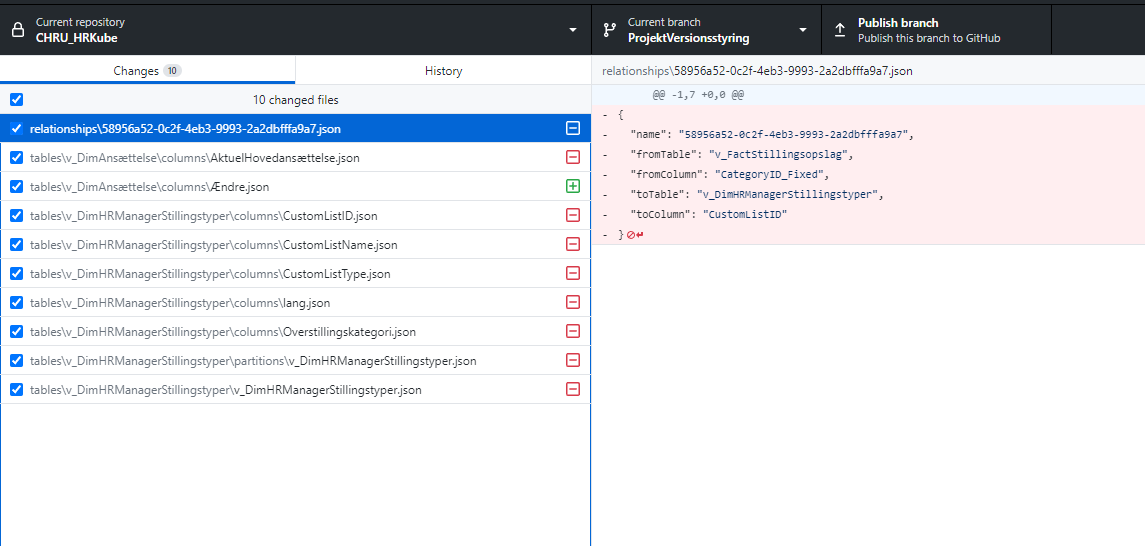Click the deleted status icon for Overstillingskategori.json

click(x=573, y=331)
